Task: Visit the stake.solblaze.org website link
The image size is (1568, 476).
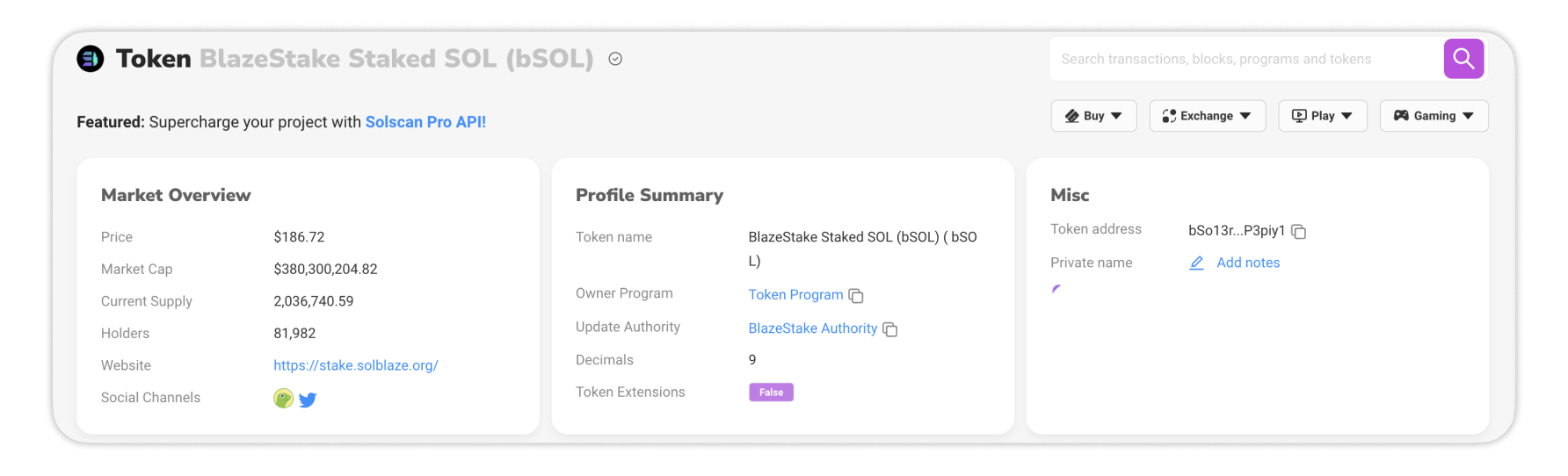Action: (355, 365)
